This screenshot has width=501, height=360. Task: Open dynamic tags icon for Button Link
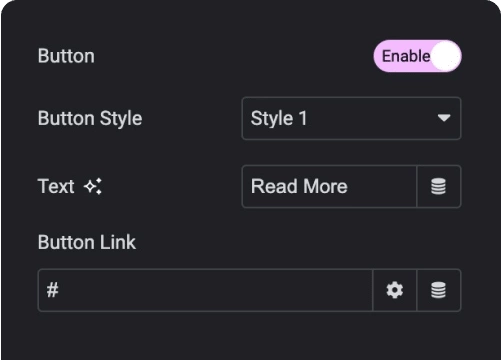(438, 290)
